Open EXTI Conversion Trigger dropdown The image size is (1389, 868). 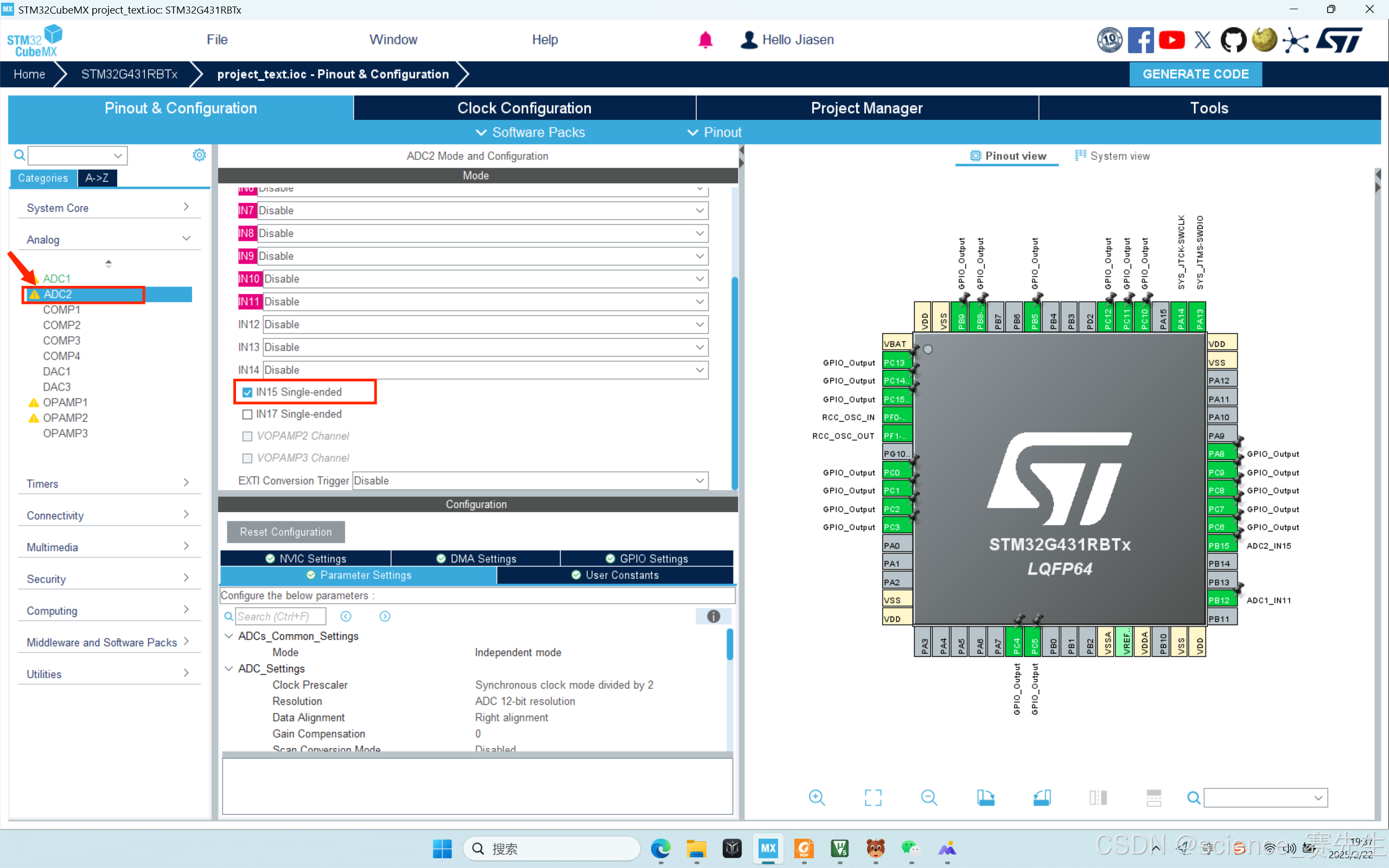[530, 481]
